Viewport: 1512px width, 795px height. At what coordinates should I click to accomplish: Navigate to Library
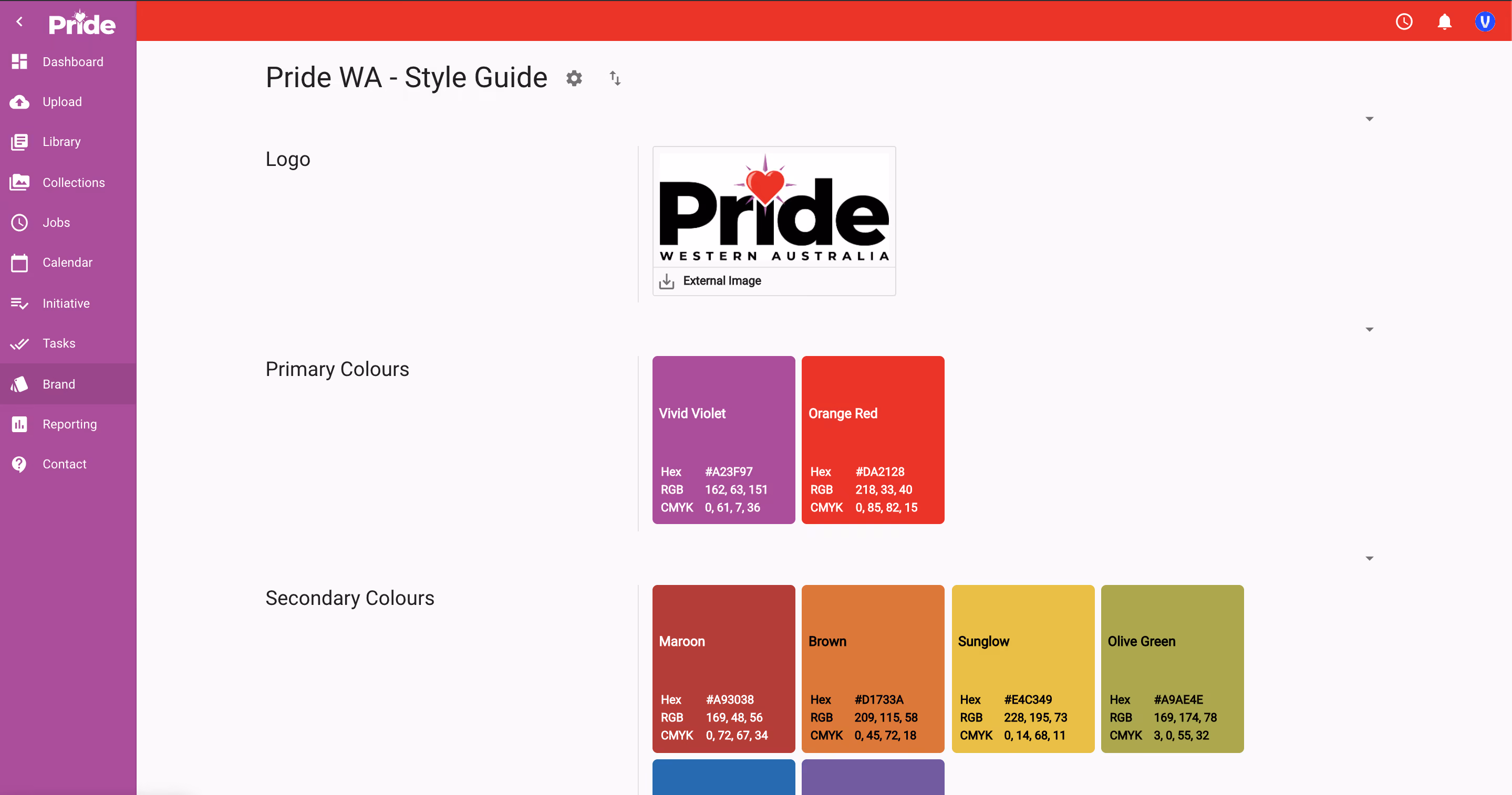[68, 142]
